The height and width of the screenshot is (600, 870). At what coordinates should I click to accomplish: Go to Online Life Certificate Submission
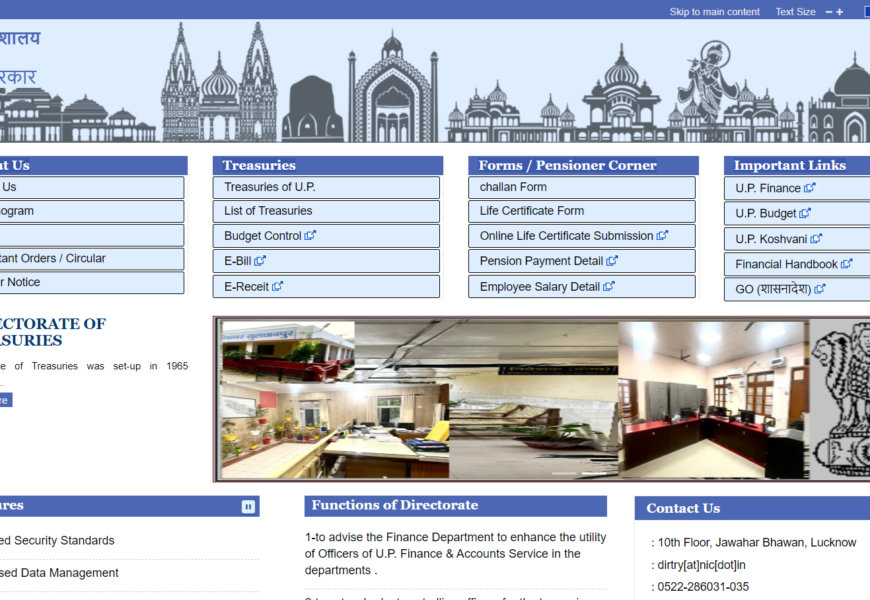566,236
